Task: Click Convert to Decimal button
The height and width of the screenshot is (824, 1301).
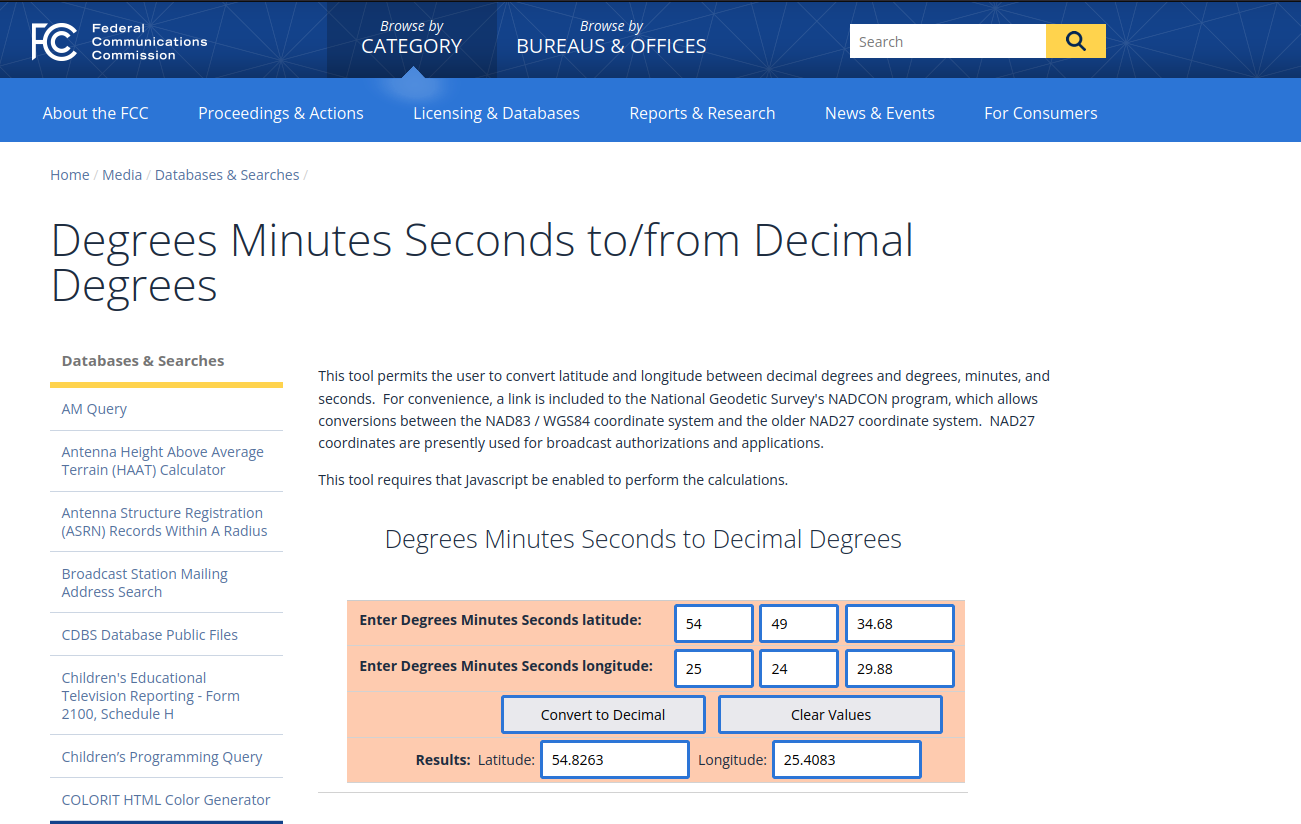Action: 603,715
